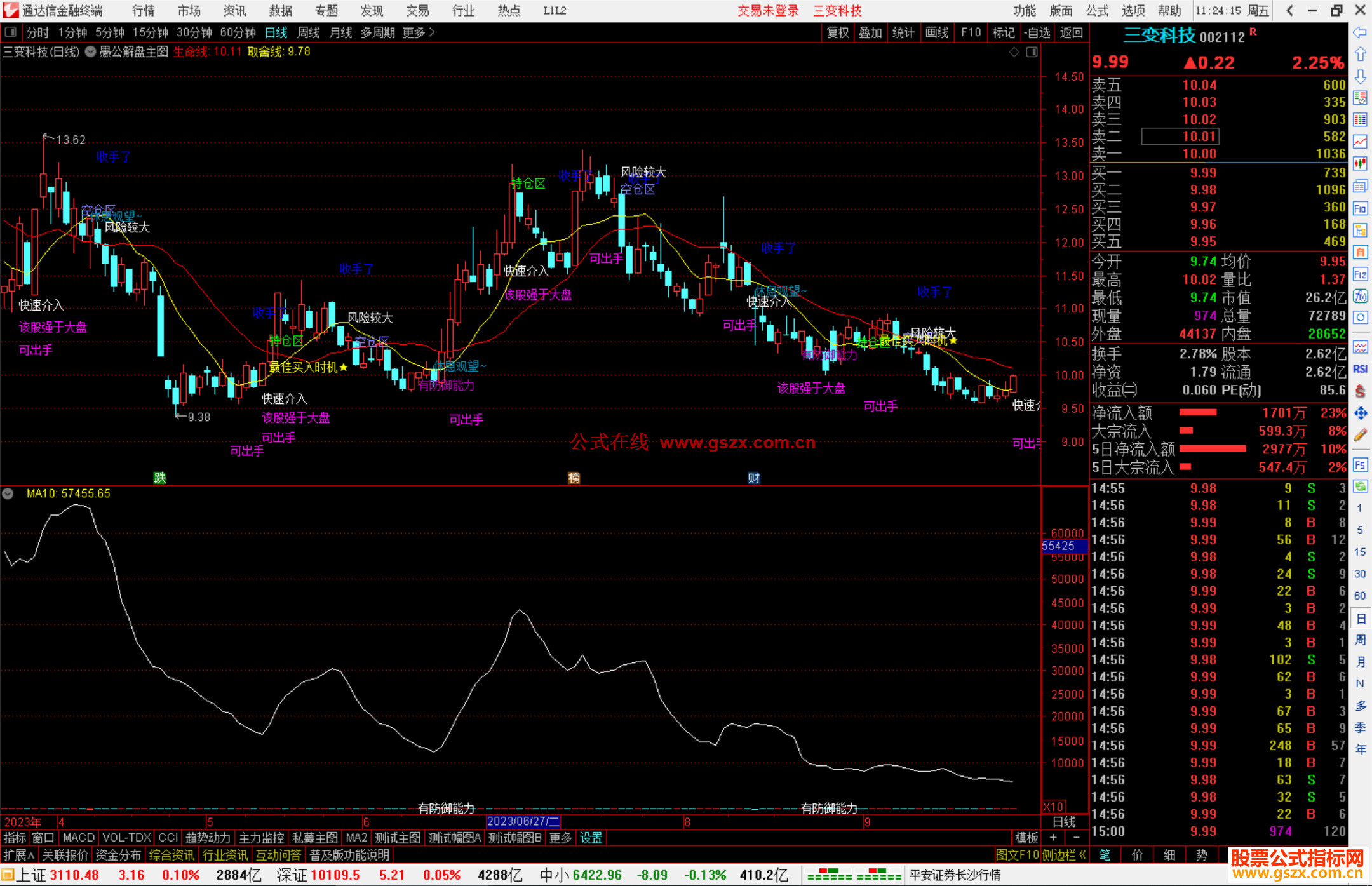Click the candlestick chart sidebar icon
This screenshot has height=886, width=1372.
[x=1360, y=163]
